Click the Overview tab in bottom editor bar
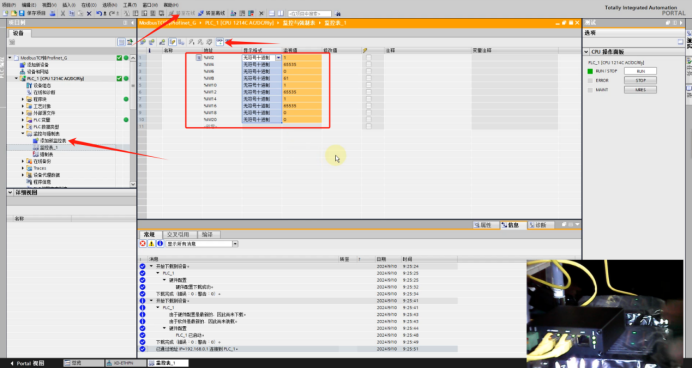The width and height of the screenshot is (692, 369). (x=84, y=363)
